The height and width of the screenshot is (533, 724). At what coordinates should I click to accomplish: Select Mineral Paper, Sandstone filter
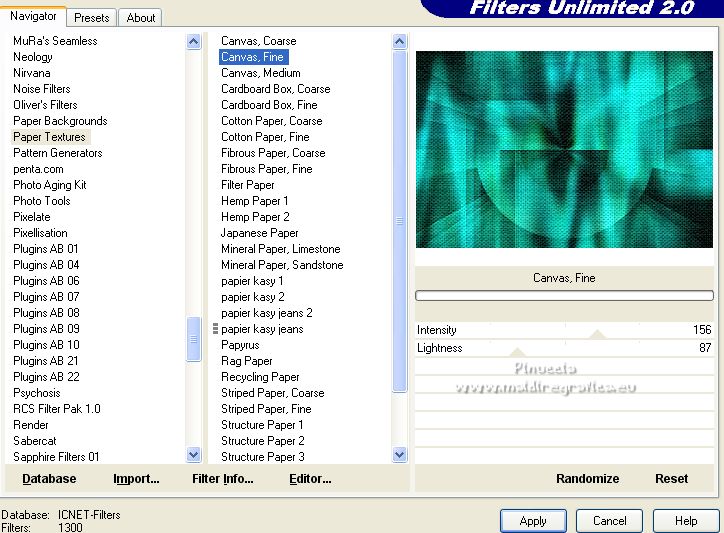click(x=282, y=265)
